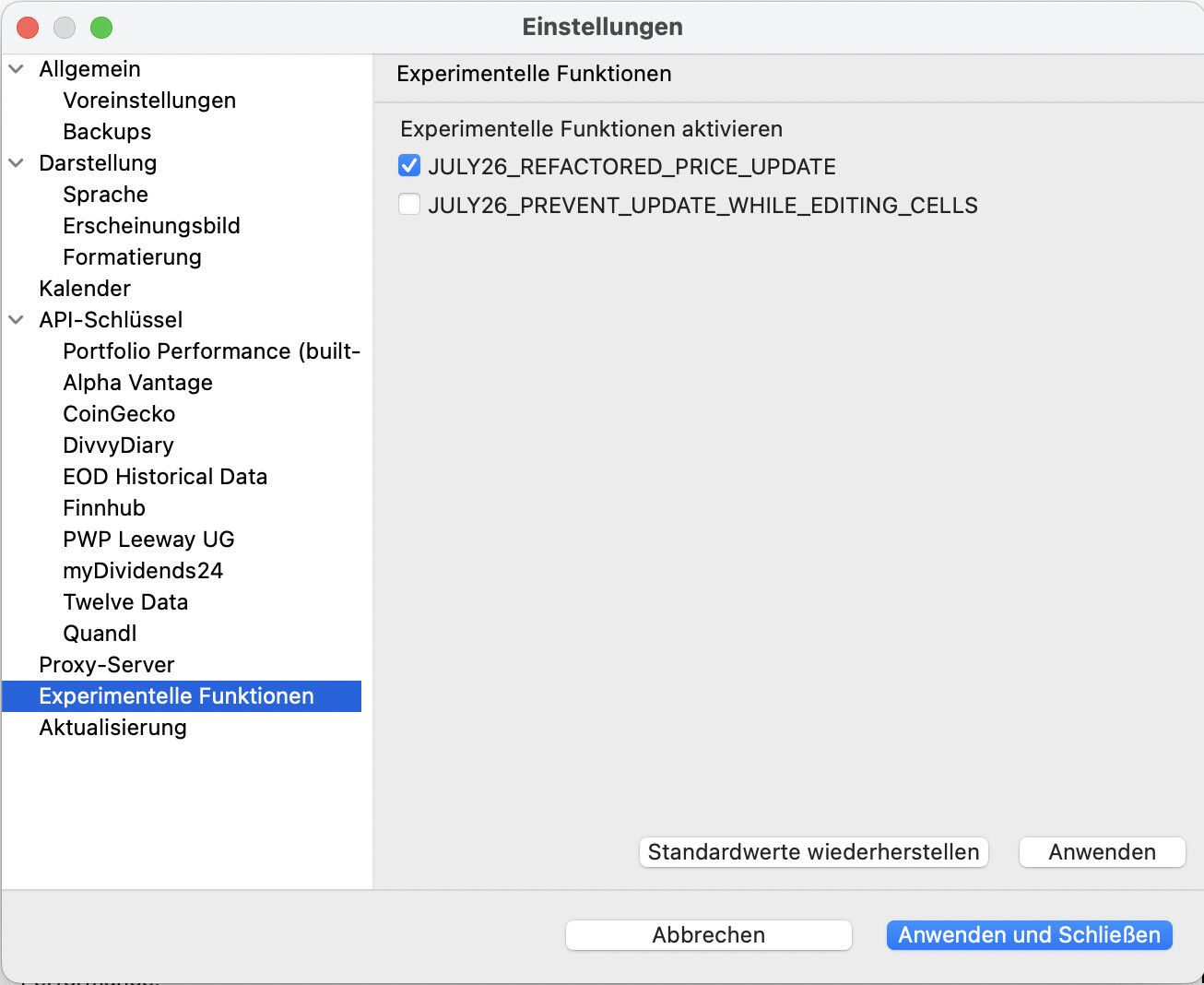
Task: Click the Anwenden button
Action: [1102, 852]
